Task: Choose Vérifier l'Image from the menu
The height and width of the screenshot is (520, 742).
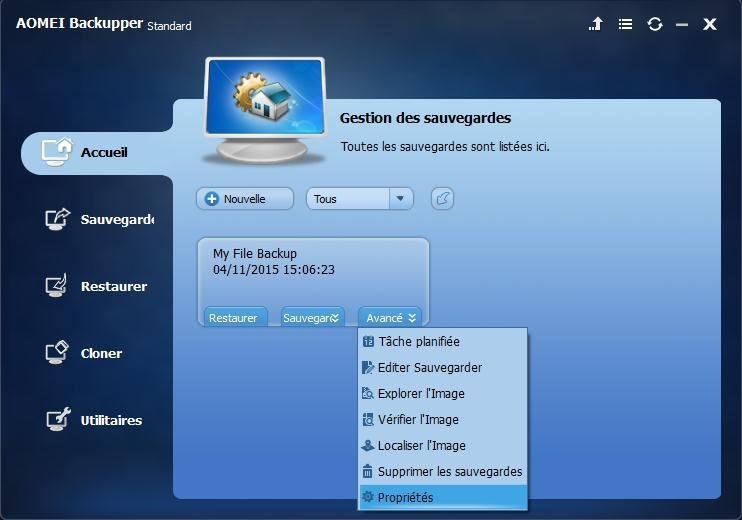Action: tap(443, 420)
